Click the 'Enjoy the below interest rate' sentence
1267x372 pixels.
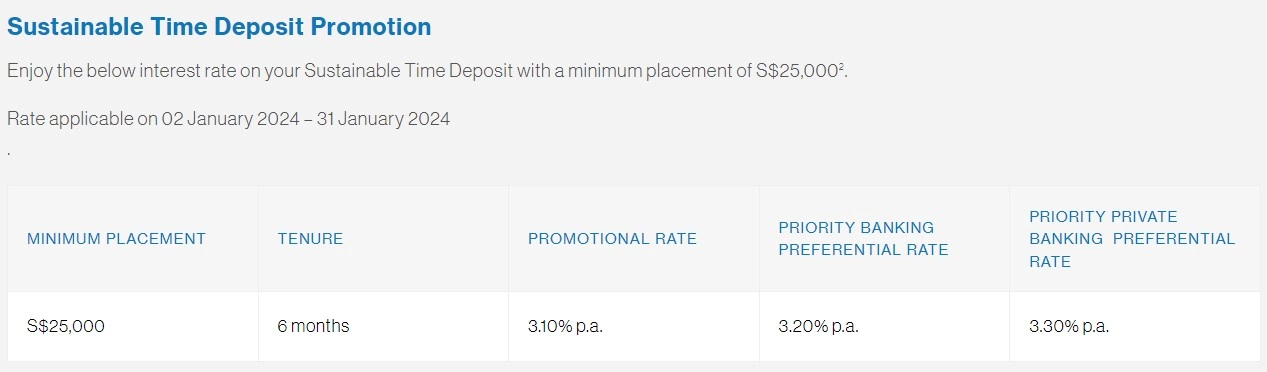click(x=427, y=72)
